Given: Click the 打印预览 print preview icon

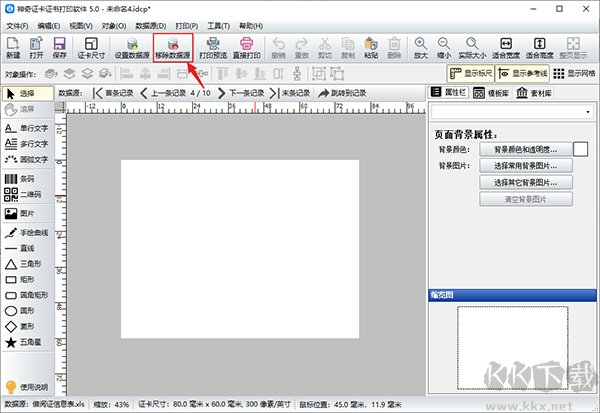Looking at the screenshot, I should tap(213, 48).
